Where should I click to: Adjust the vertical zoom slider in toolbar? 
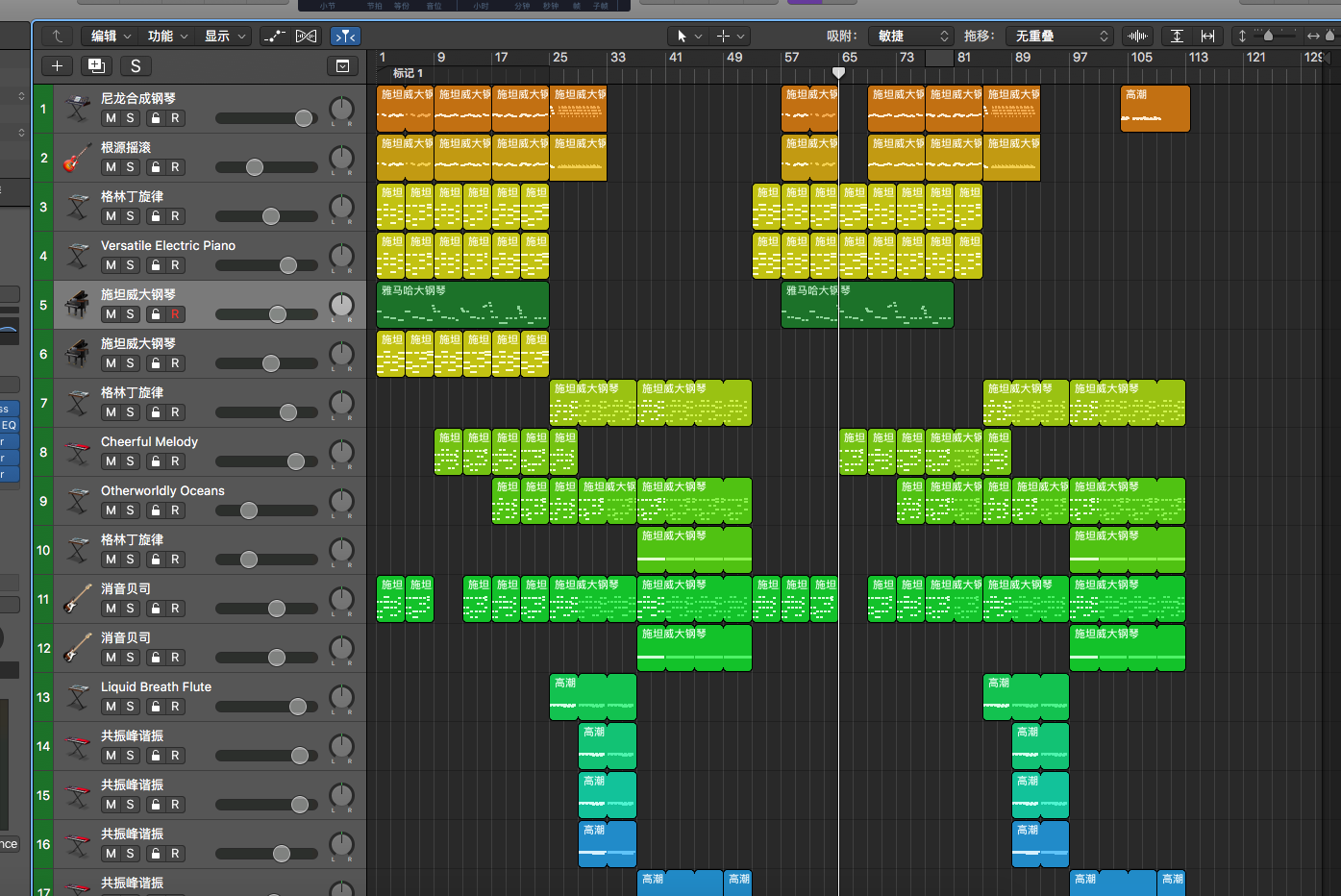[1277, 36]
